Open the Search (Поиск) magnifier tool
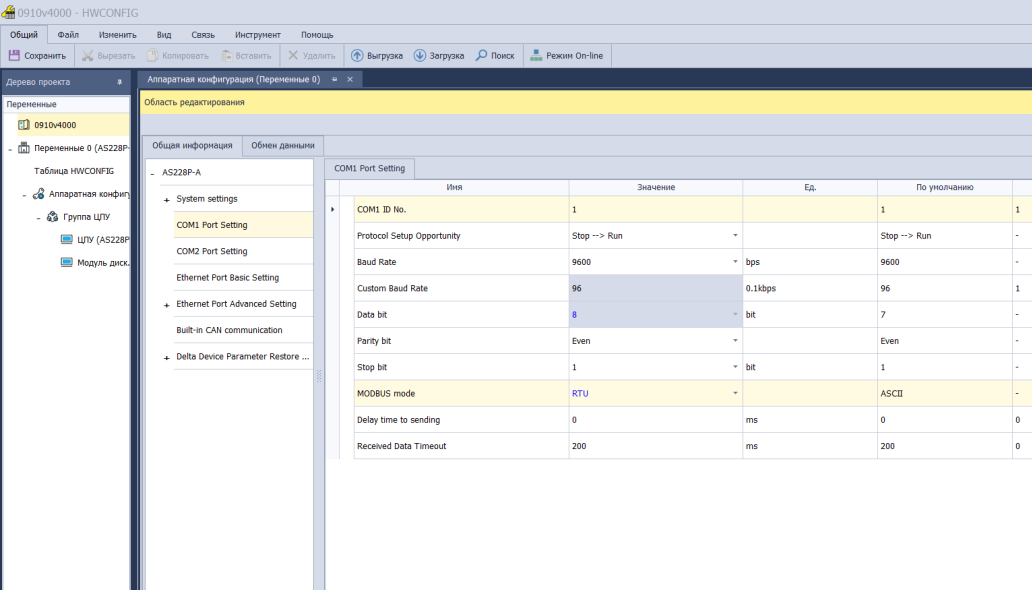Image resolution: width=1032 pixels, height=590 pixels. pos(481,56)
